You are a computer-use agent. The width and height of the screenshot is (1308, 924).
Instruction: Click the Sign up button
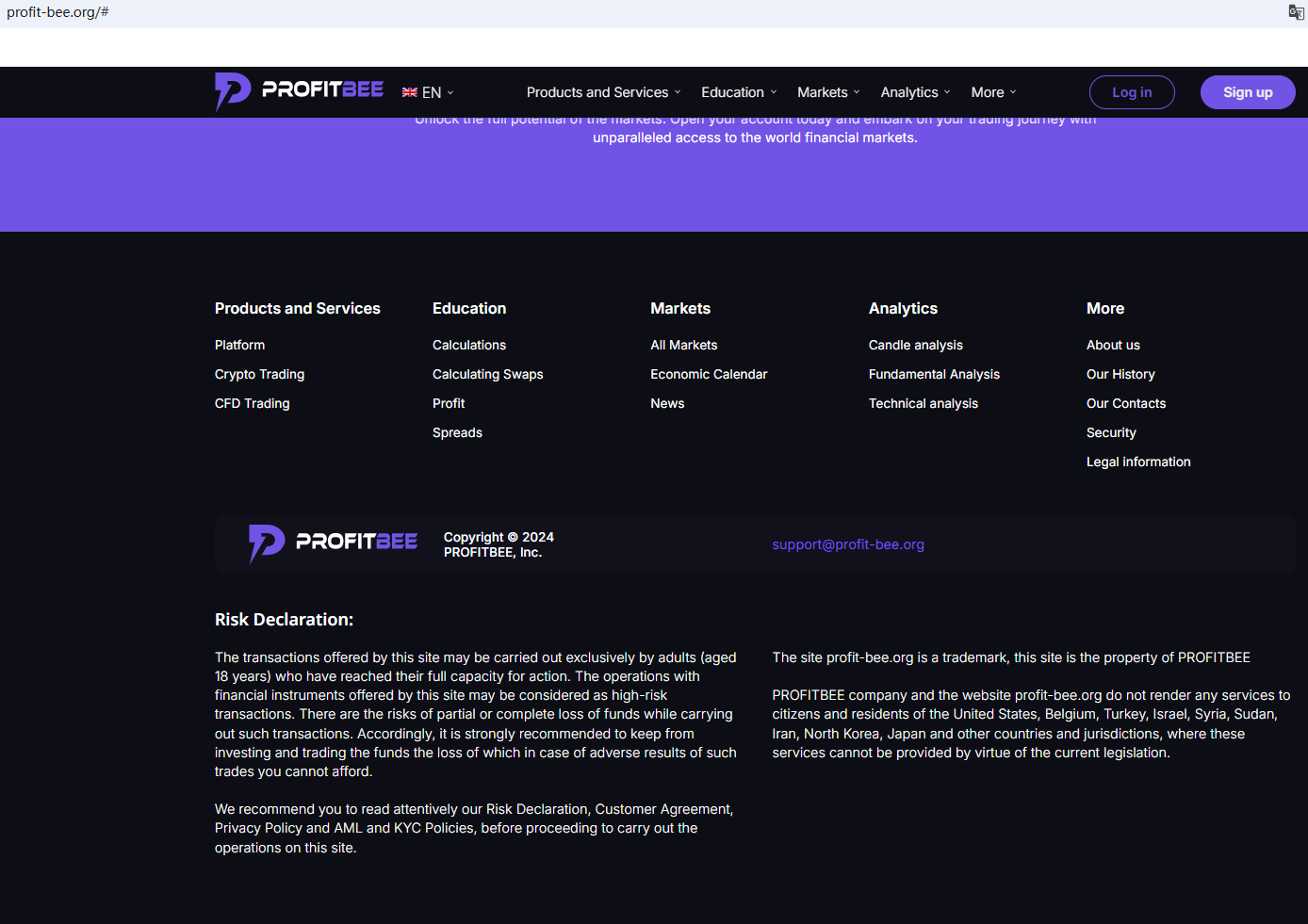pos(1248,92)
